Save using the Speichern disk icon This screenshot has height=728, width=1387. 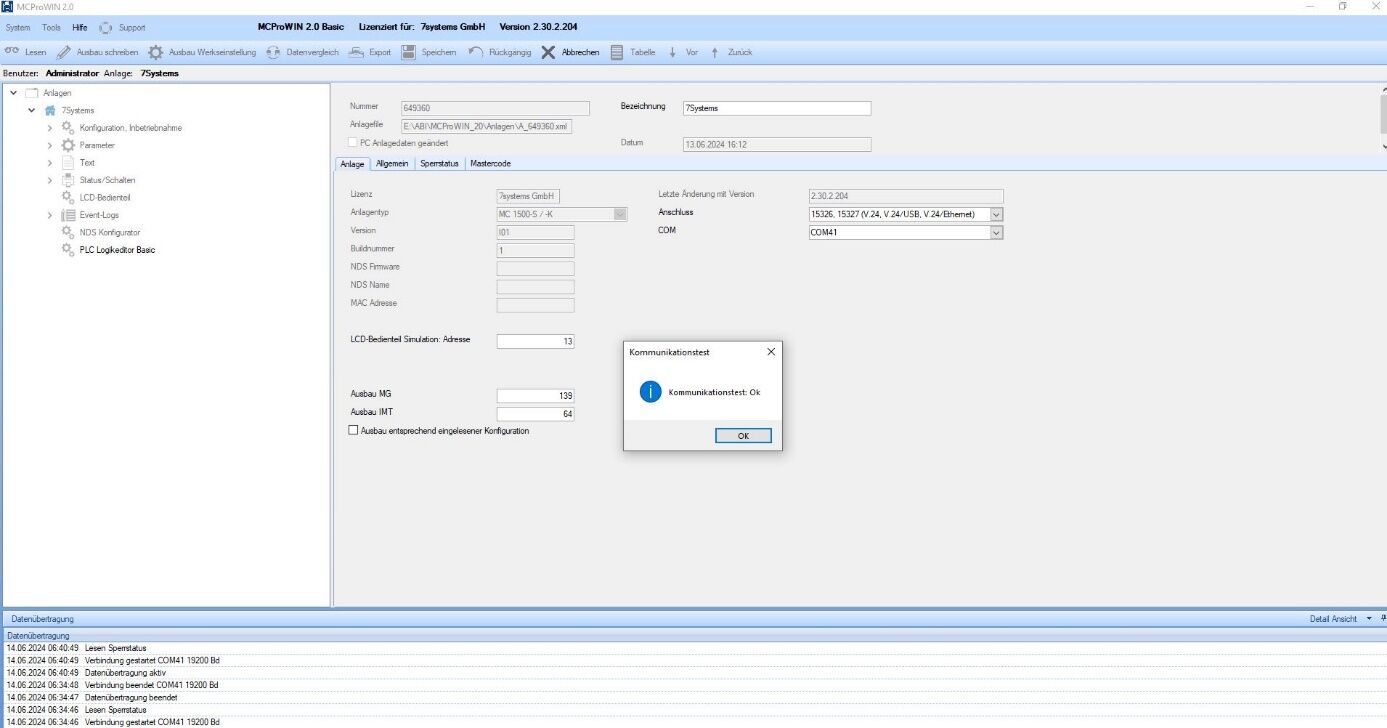(x=409, y=52)
